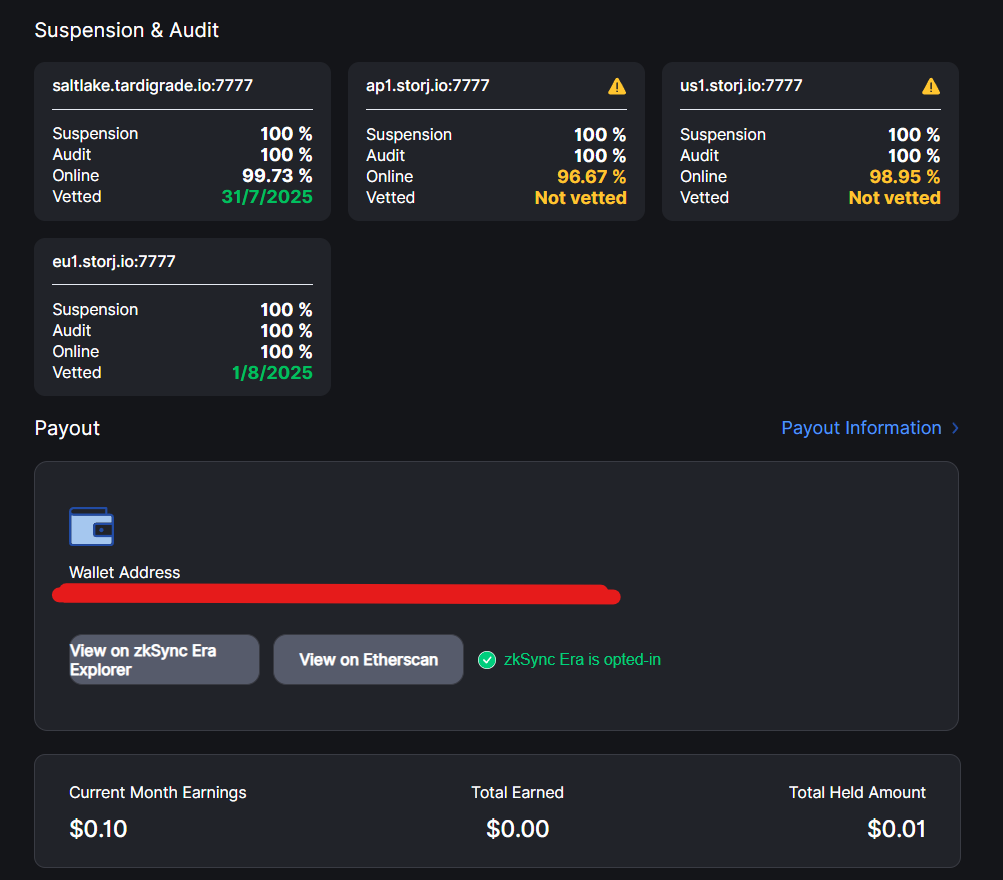Expand Payout Information via chevron arrow
The image size is (1003, 880).
(x=955, y=428)
